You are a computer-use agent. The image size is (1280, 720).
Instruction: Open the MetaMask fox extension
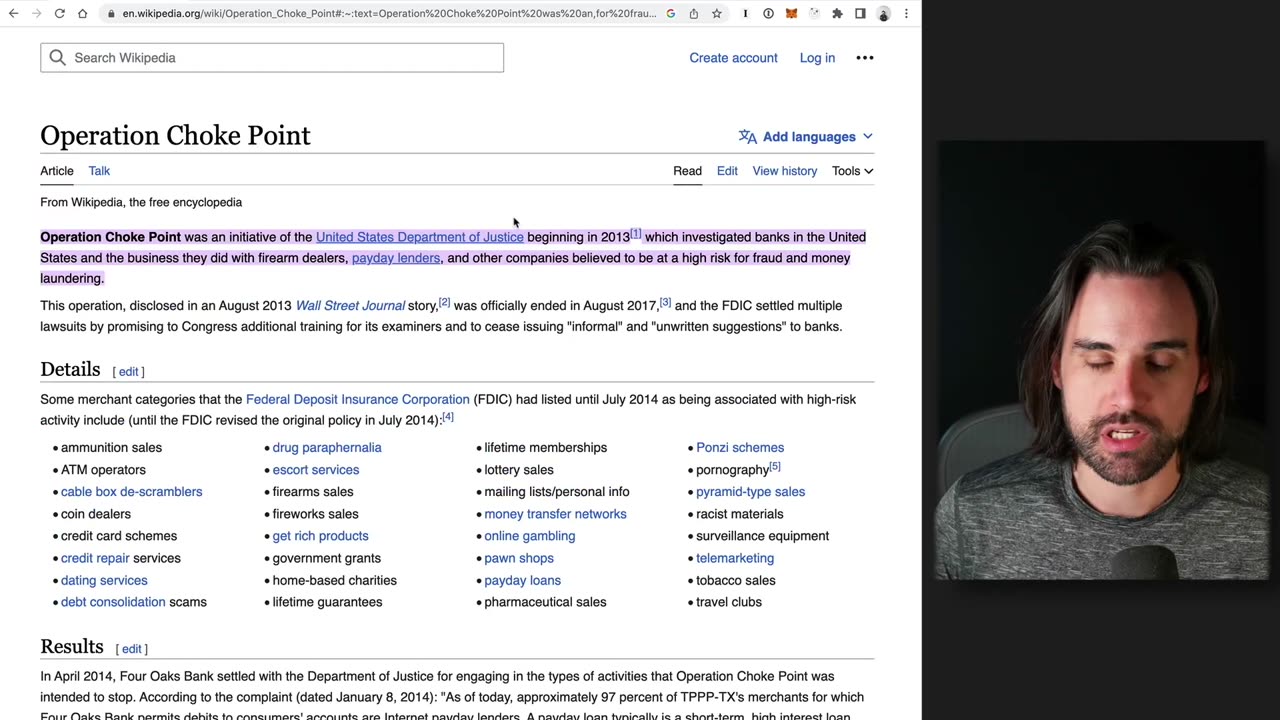(x=791, y=14)
